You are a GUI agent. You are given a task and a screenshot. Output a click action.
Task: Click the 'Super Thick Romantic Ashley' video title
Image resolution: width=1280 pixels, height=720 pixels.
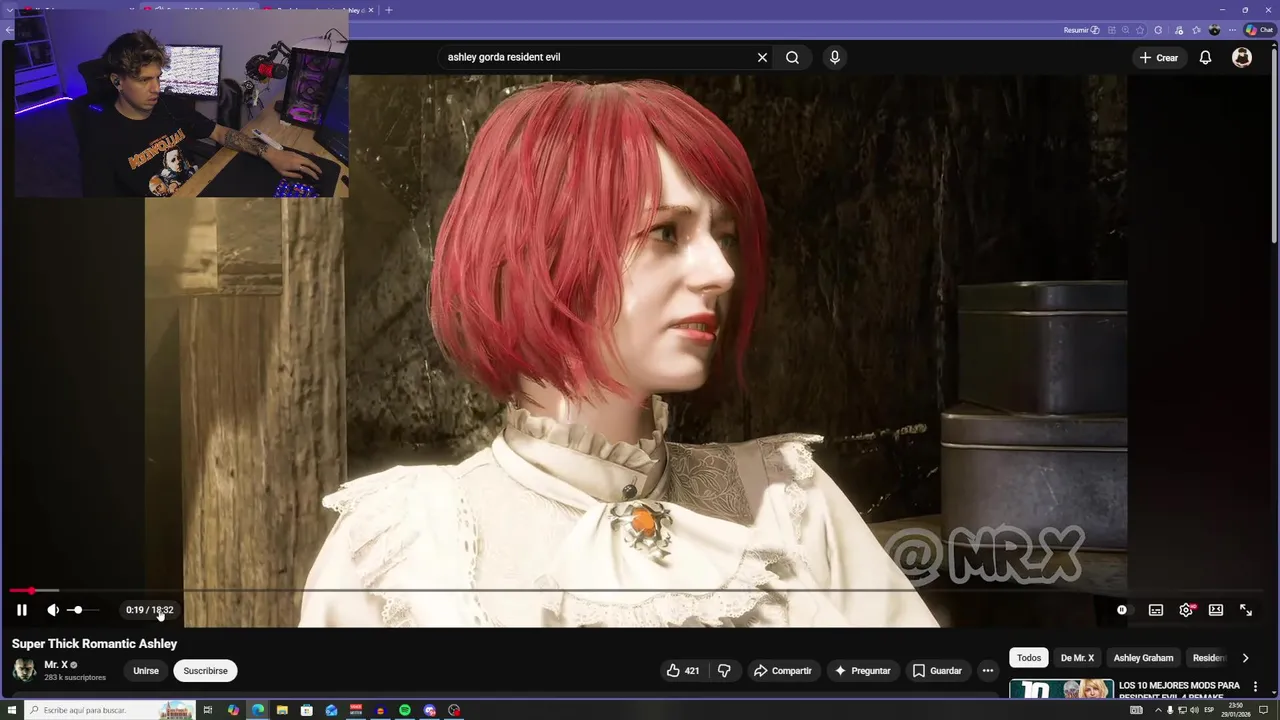(94, 644)
